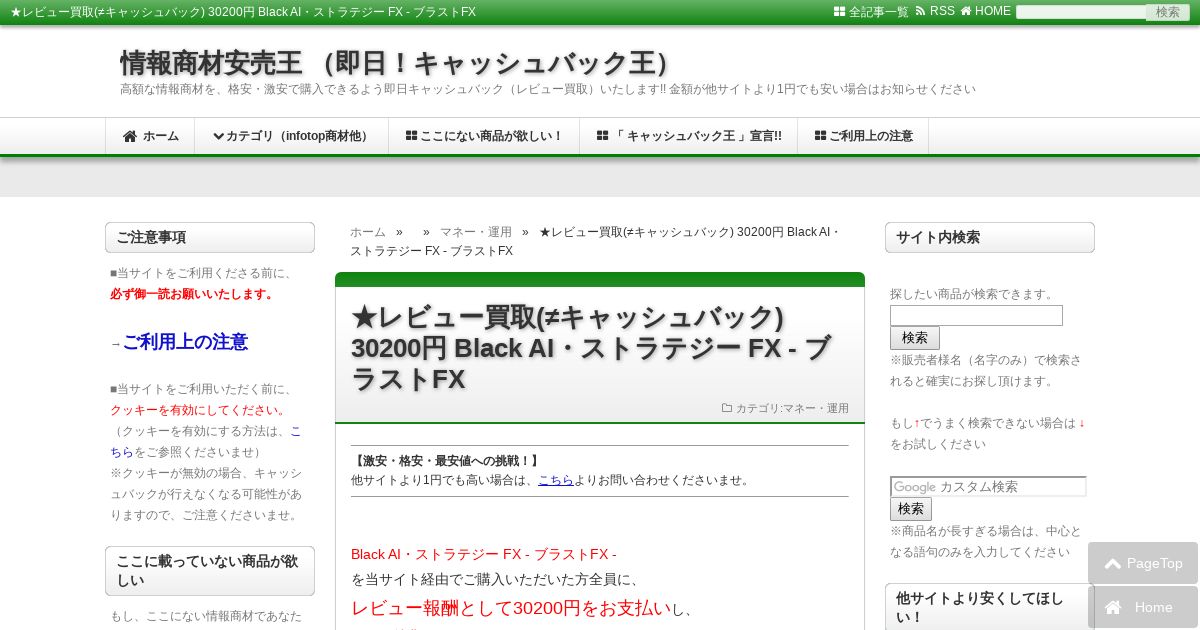1200x630 pixels.
Task: Click 【激安・格安・最安値への挑戦！】 text
Action: 447,461
